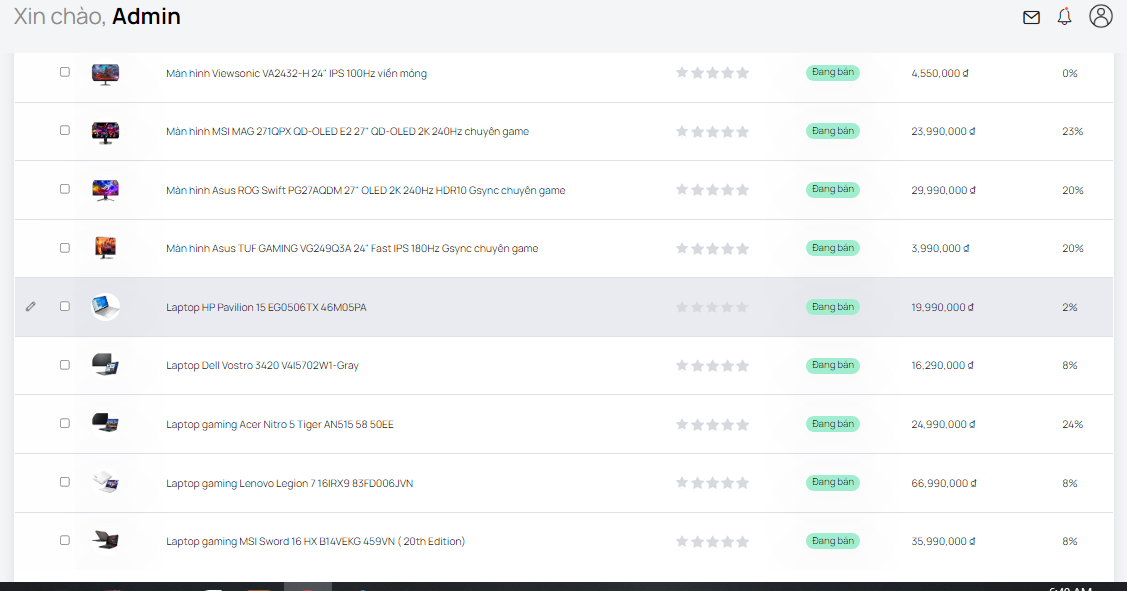Open the admin user profile icon
The width and height of the screenshot is (1127, 591).
click(x=1100, y=16)
